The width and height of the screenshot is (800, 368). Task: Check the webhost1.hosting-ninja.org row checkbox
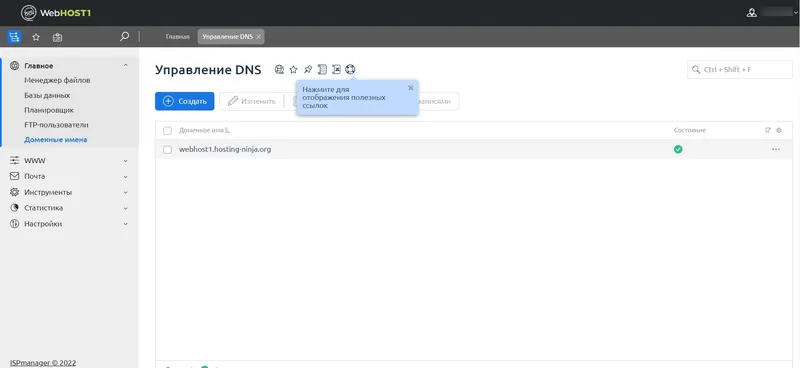coord(167,150)
